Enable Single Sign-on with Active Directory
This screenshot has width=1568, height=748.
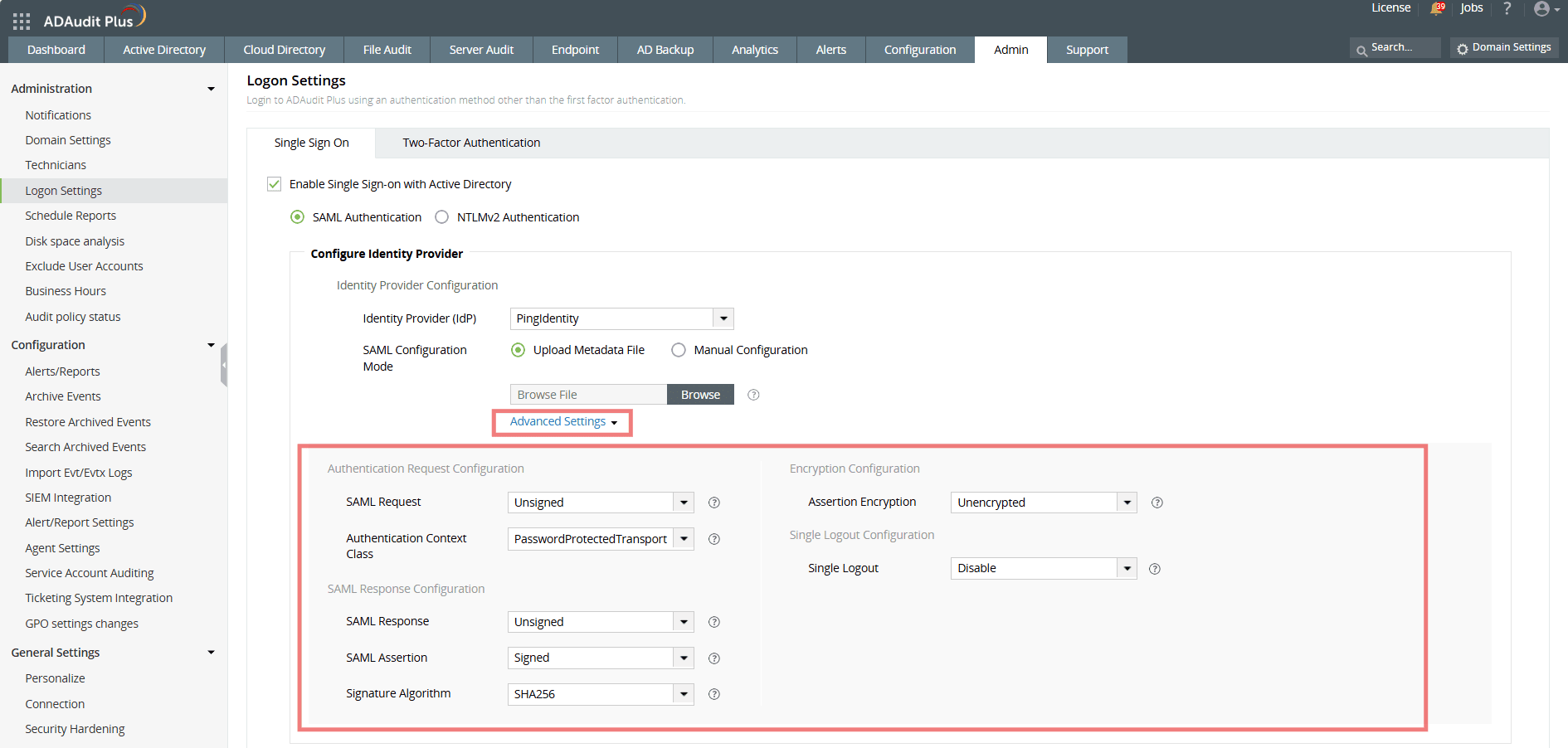(274, 183)
